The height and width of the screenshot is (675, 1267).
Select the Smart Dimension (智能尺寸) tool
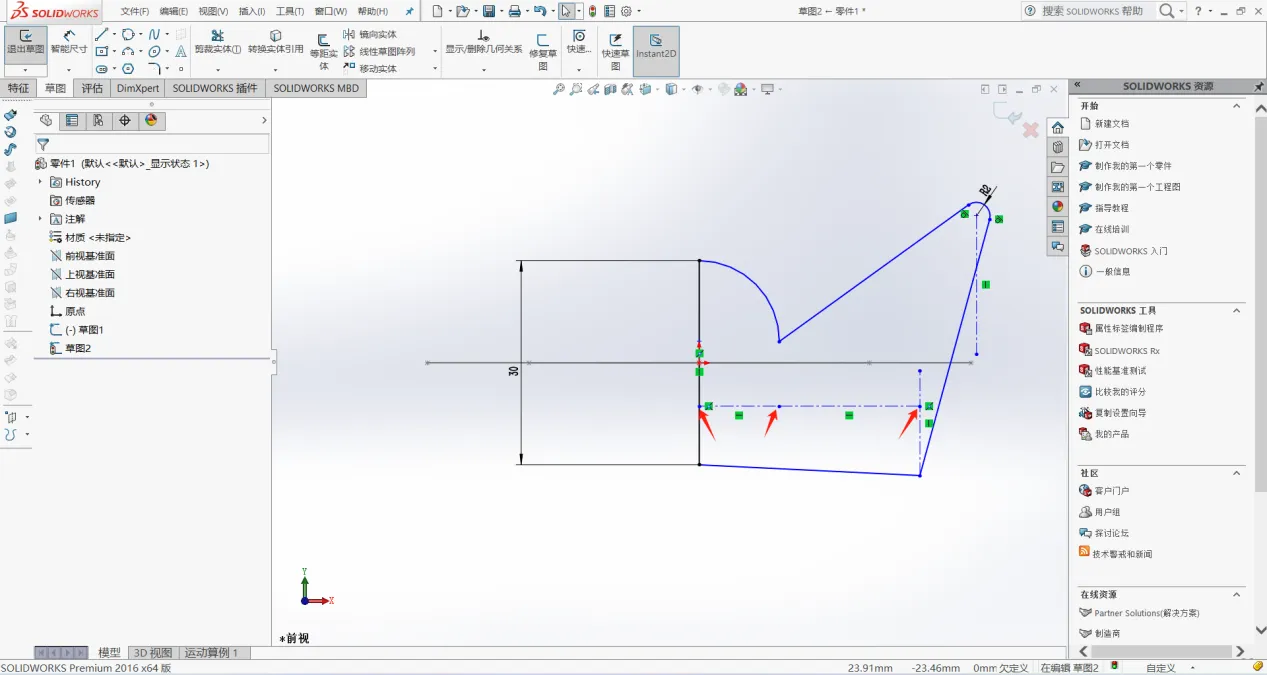tap(69, 42)
